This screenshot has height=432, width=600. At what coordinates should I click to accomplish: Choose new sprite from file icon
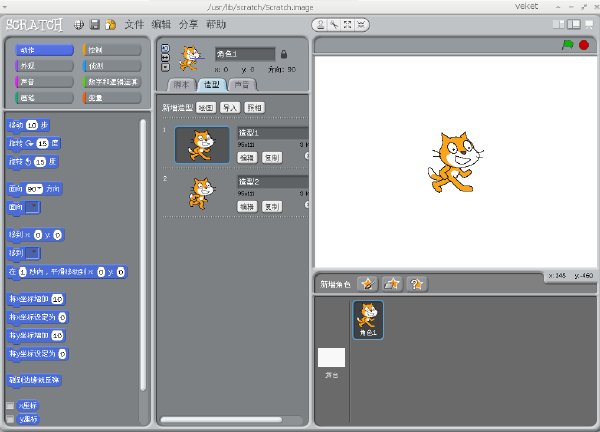pyautogui.click(x=392, y=284)
